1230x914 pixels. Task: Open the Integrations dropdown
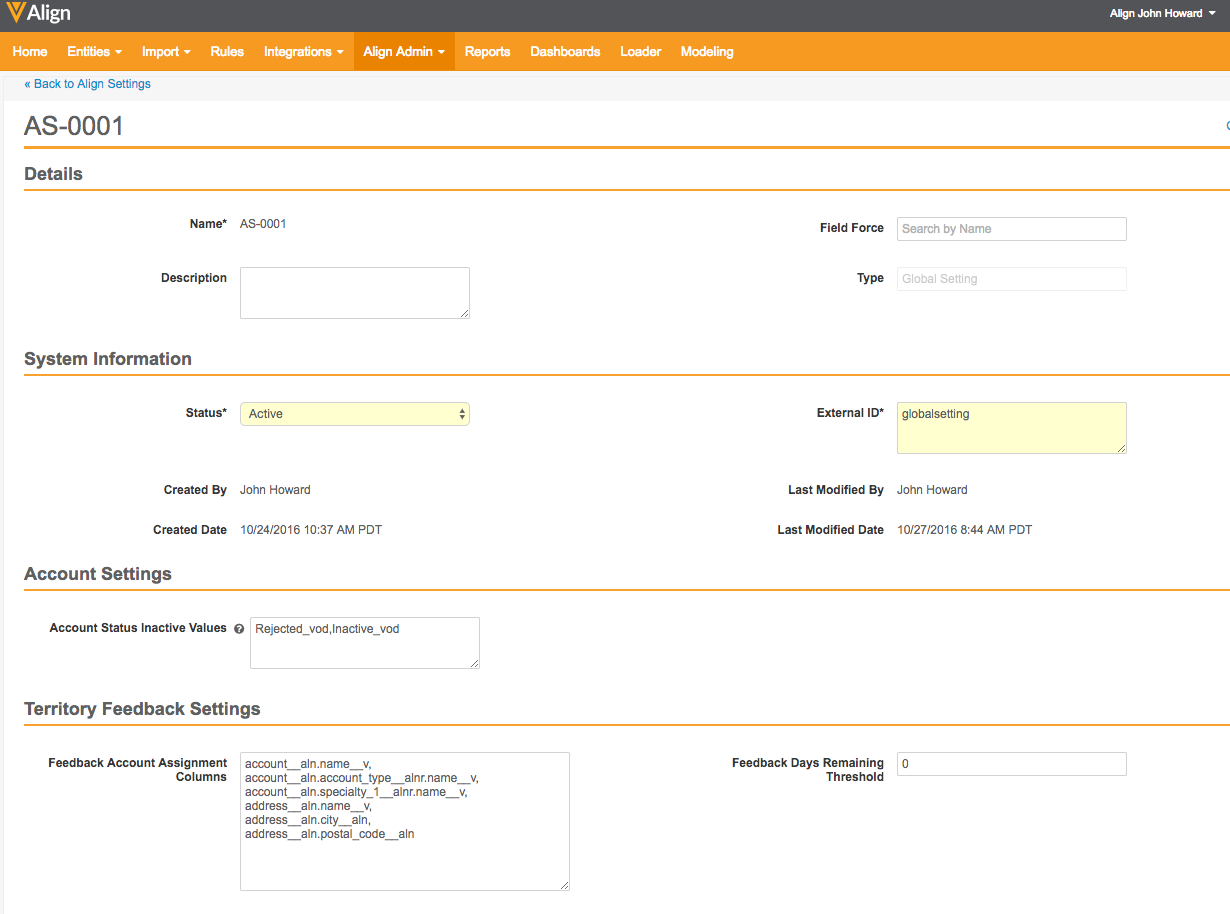coord(303,52)
